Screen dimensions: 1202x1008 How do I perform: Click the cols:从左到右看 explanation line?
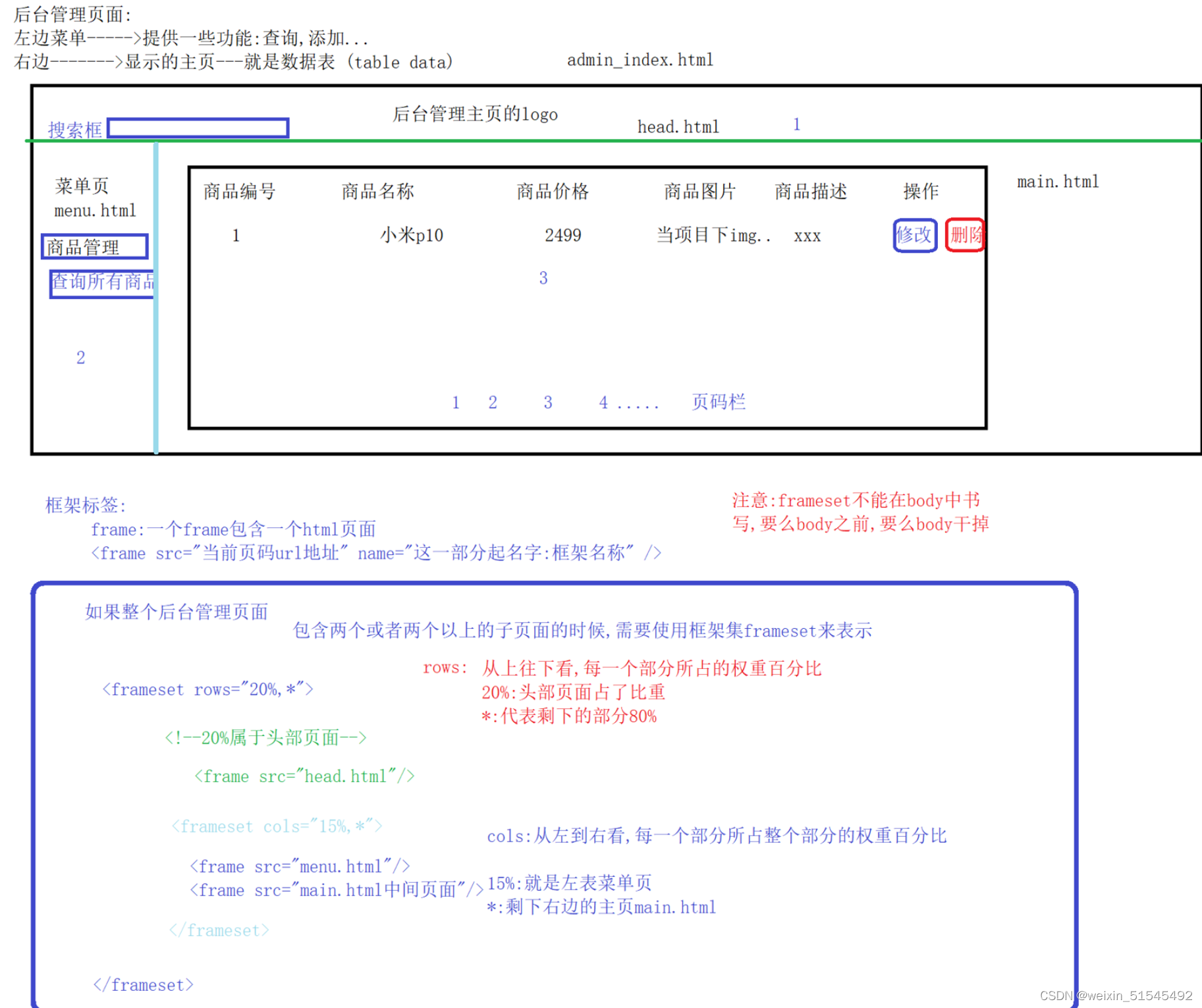[x=717, y=836]
